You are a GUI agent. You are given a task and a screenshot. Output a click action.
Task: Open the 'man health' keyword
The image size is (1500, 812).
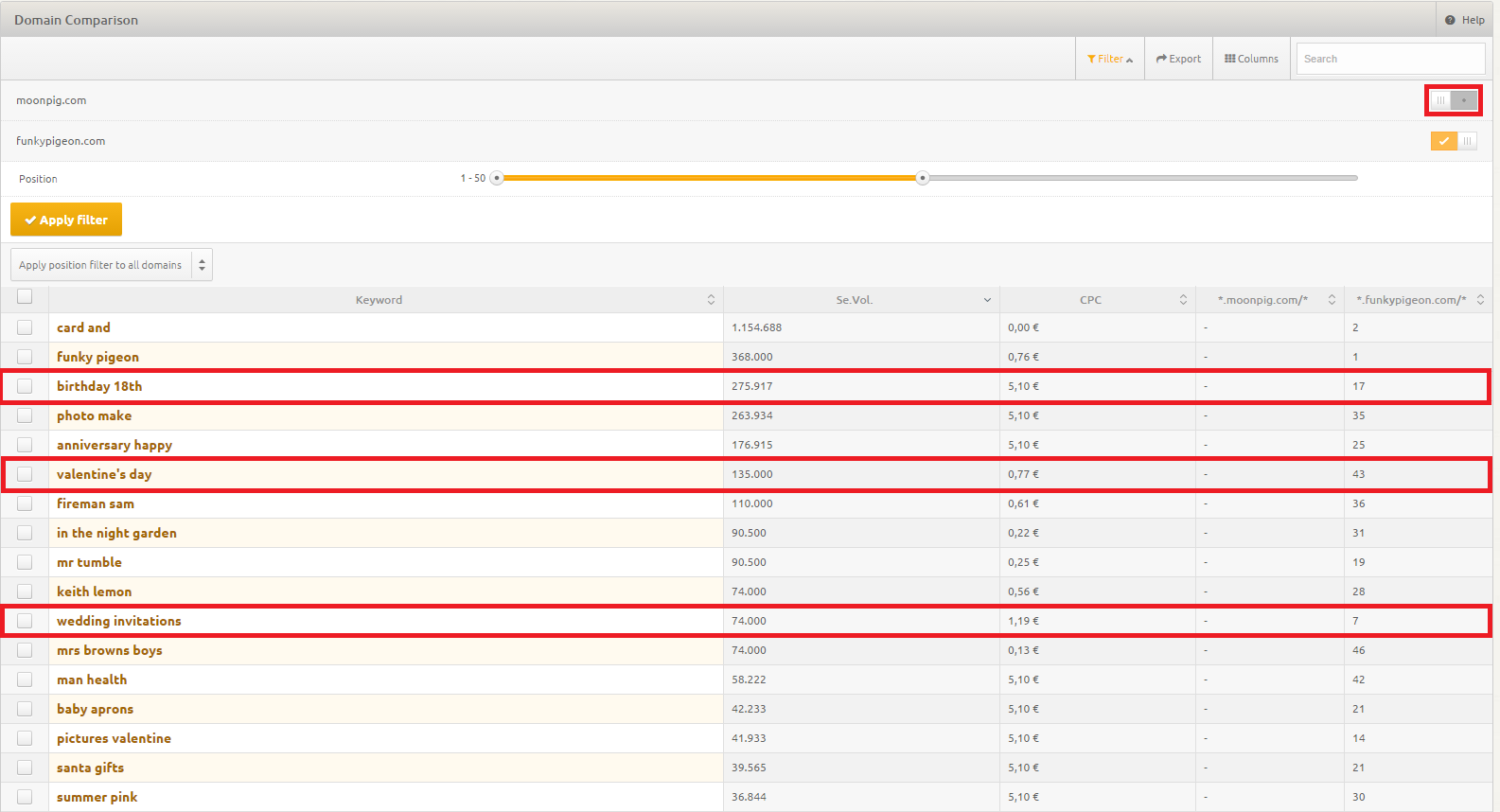click(x=92, y=680)
